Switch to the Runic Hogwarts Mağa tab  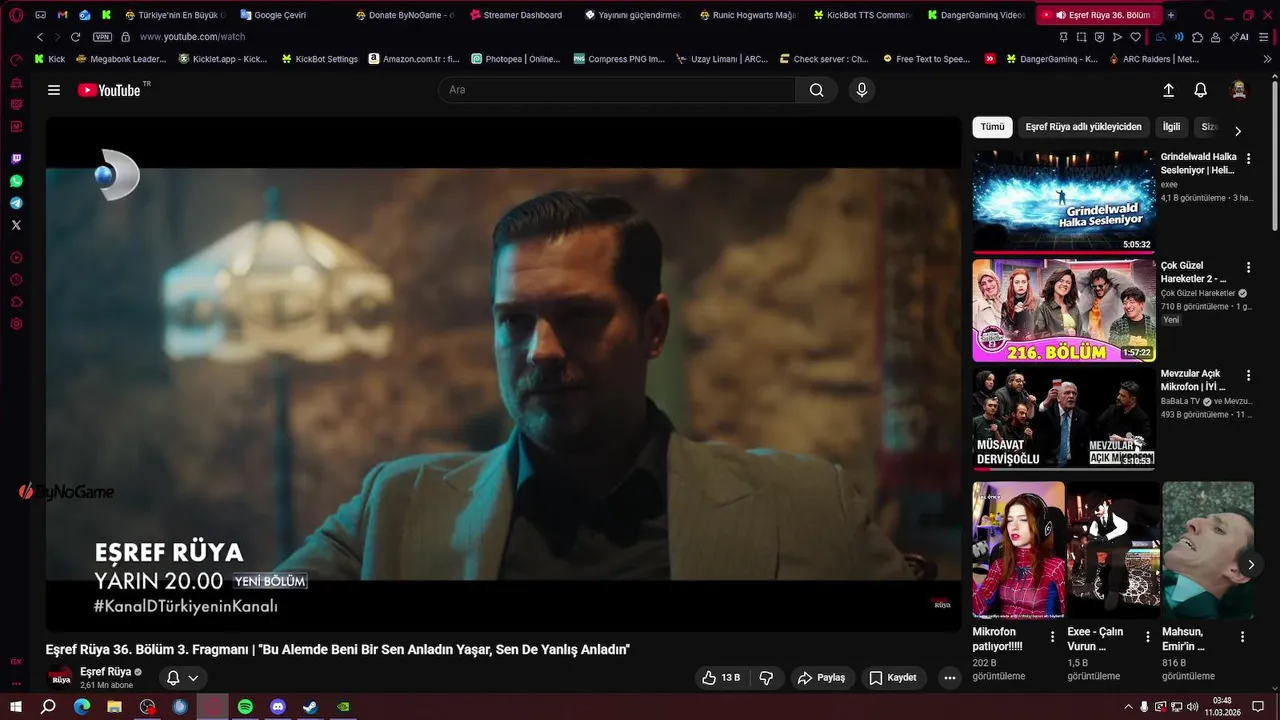click(747, 15)
